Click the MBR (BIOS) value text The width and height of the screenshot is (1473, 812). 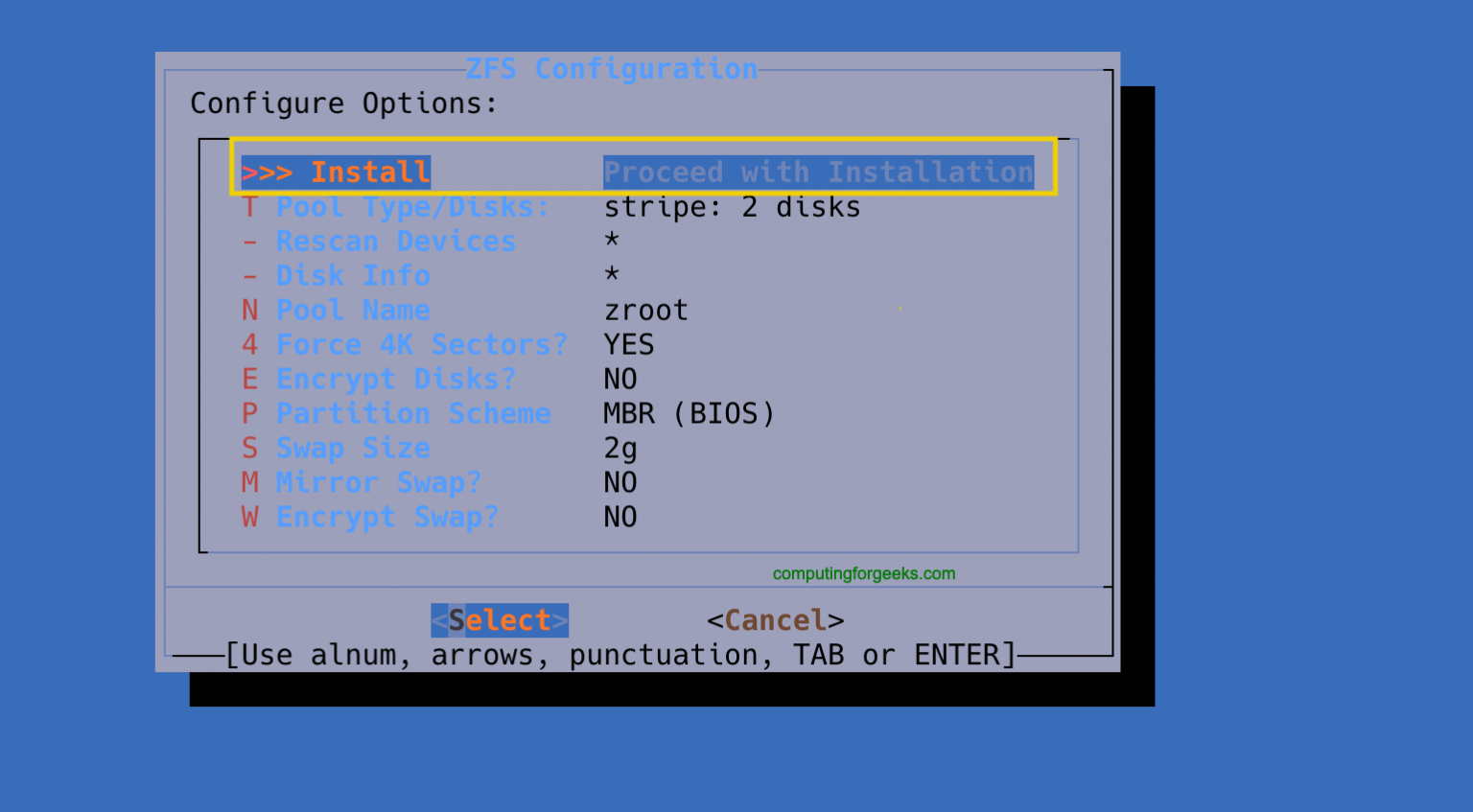point(689,413)
